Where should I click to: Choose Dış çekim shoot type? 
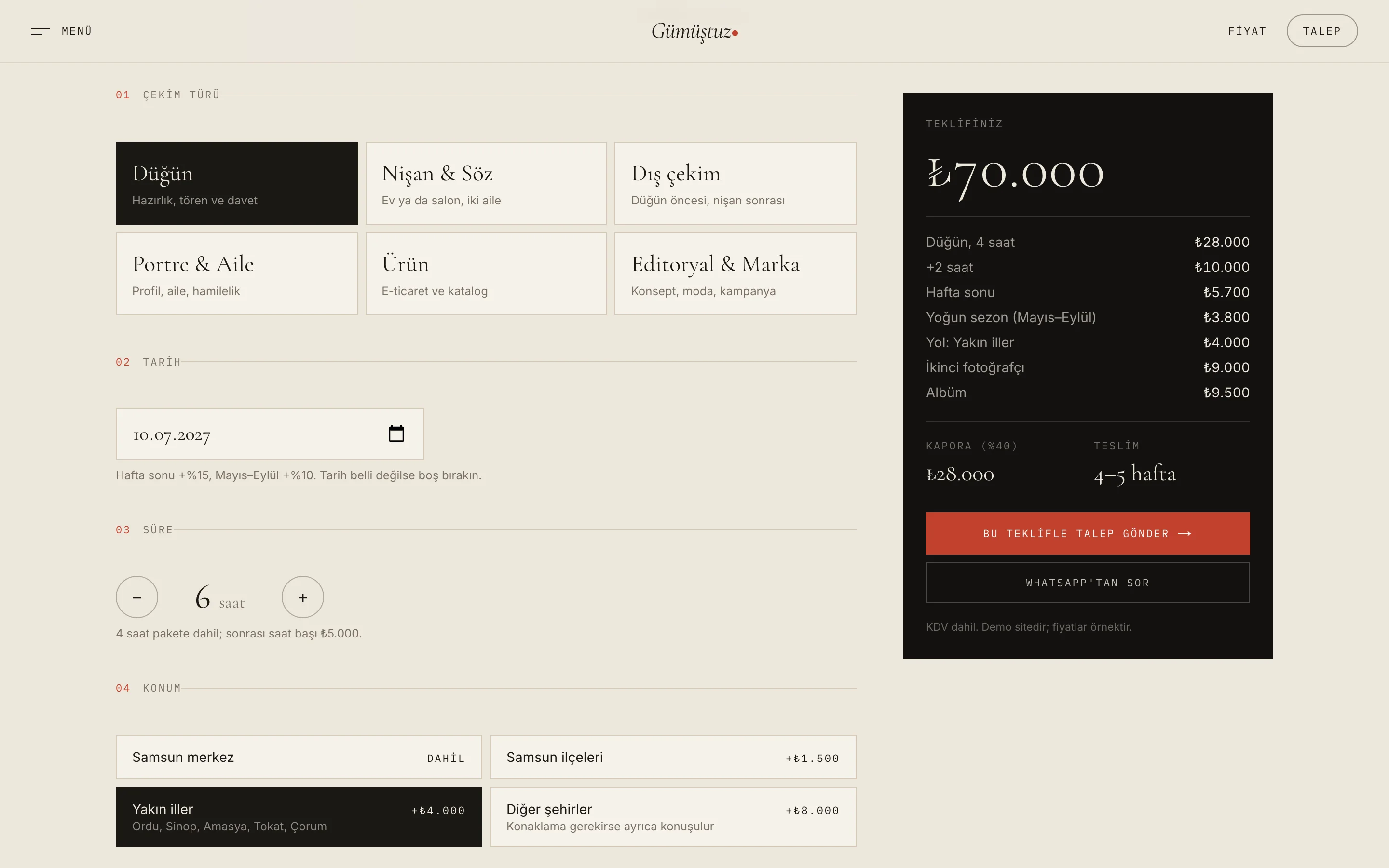[735, 183]
